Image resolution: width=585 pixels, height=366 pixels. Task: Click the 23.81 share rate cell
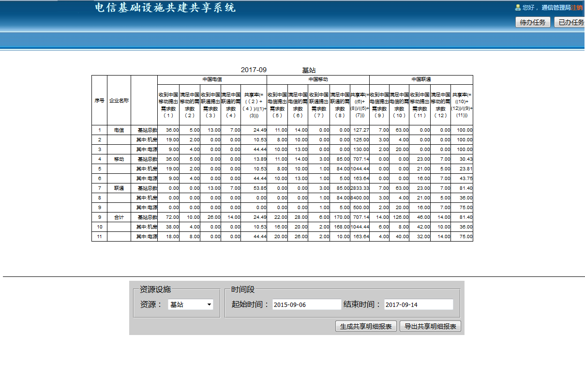point(462,169)
